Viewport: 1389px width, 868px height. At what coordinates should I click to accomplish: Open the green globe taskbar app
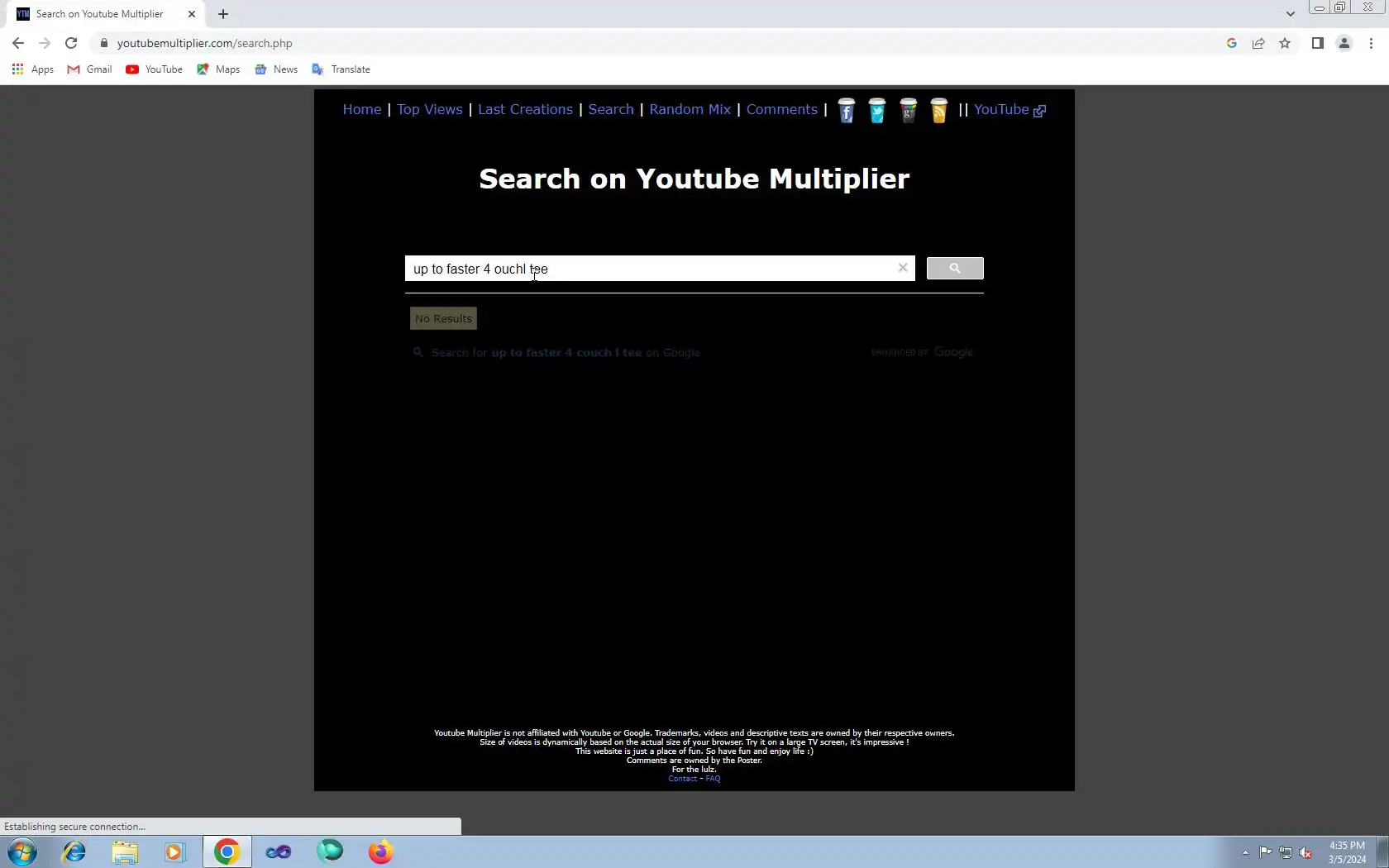[330, 851]
